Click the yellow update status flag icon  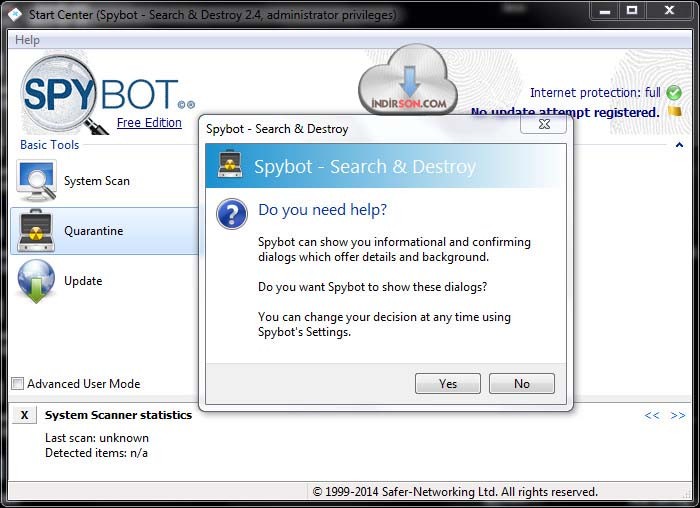click(x=675, y=111)
